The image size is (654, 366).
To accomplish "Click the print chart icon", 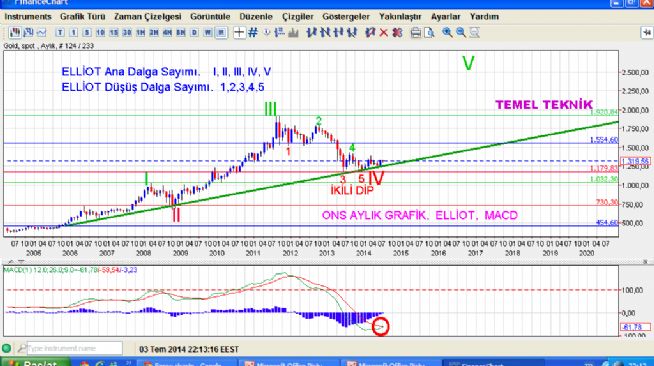I will 416,33.
